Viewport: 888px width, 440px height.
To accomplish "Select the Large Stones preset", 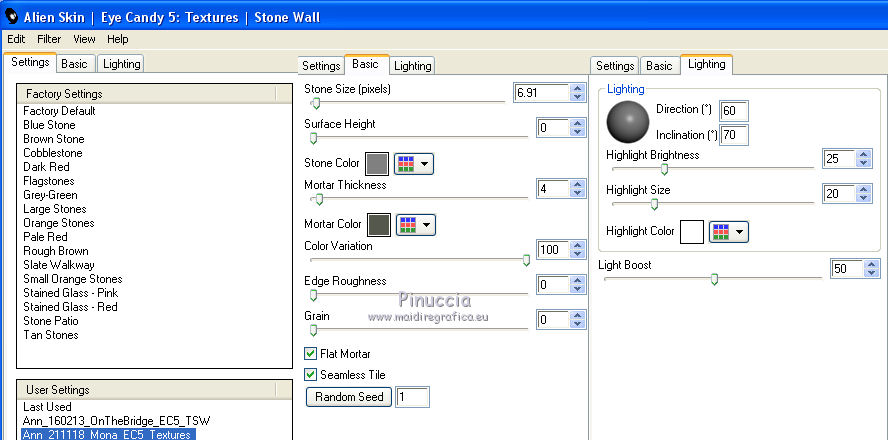I will pyautogui.click(x=55, y=209).
